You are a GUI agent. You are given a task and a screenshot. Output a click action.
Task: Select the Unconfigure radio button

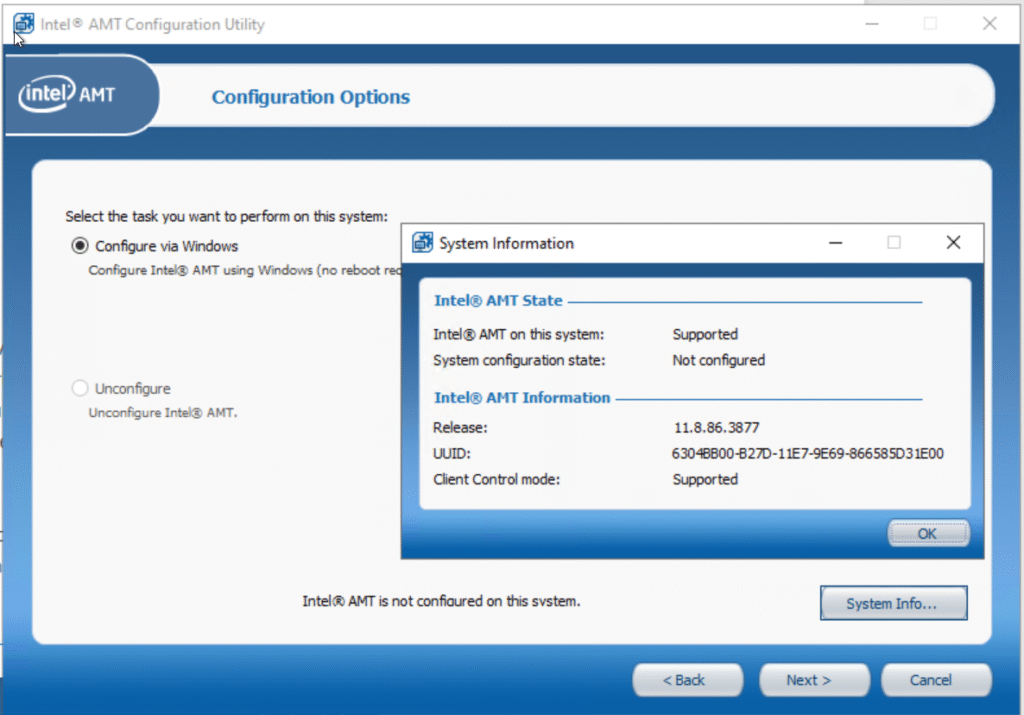80,388
